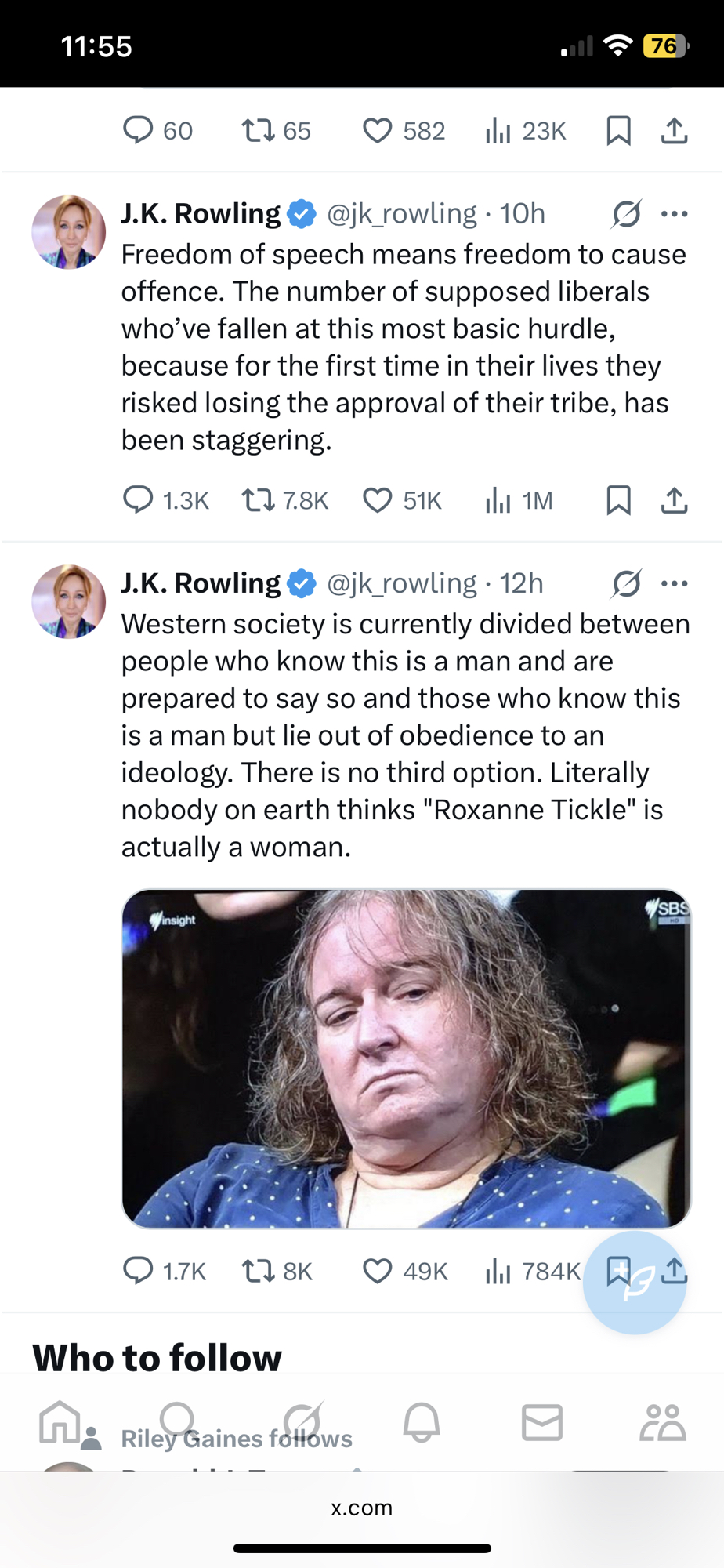The height and width of the screenshot is (1568, 724).
Task: Share the 10h J.K. Rowling tweet
Action: [x=674, y=500]
